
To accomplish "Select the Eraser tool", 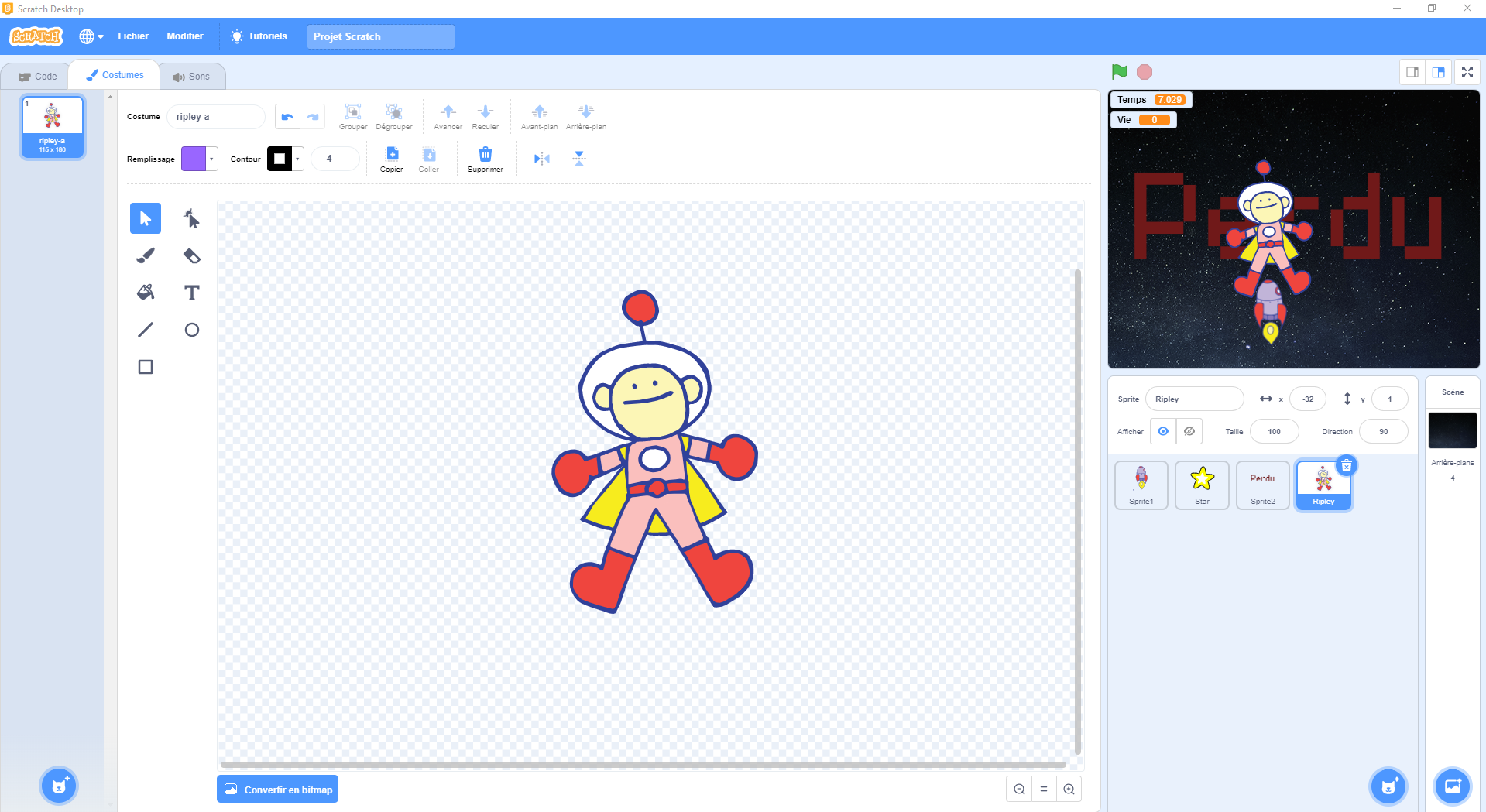I will [x=191, y=255].
